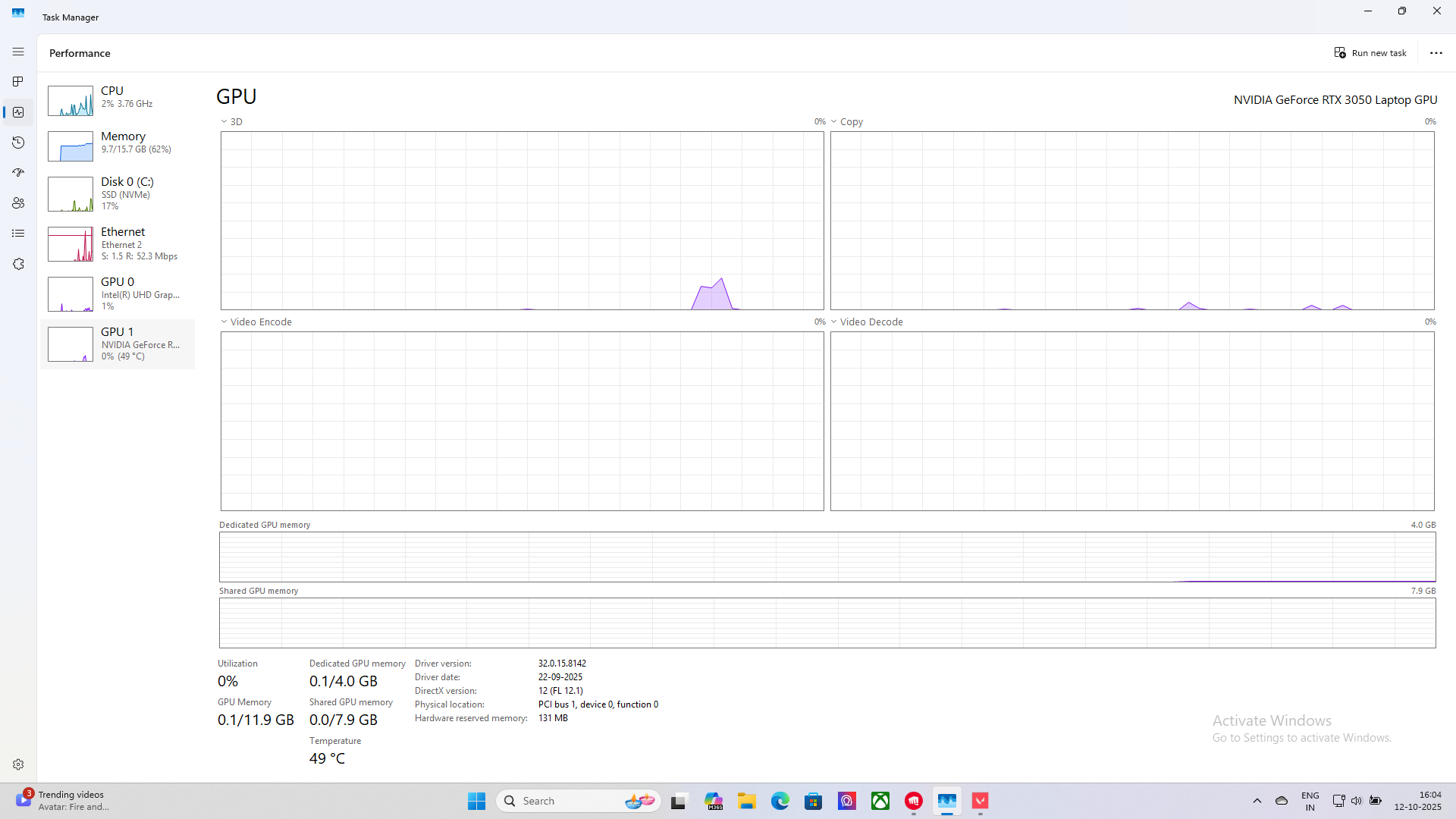Open the App history page icon
Viewport: 1456px width, 819px height.
18,143
